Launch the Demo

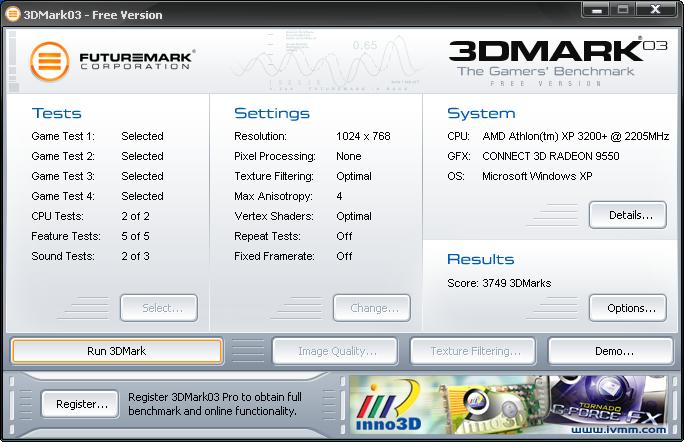(x=611, y=351)
